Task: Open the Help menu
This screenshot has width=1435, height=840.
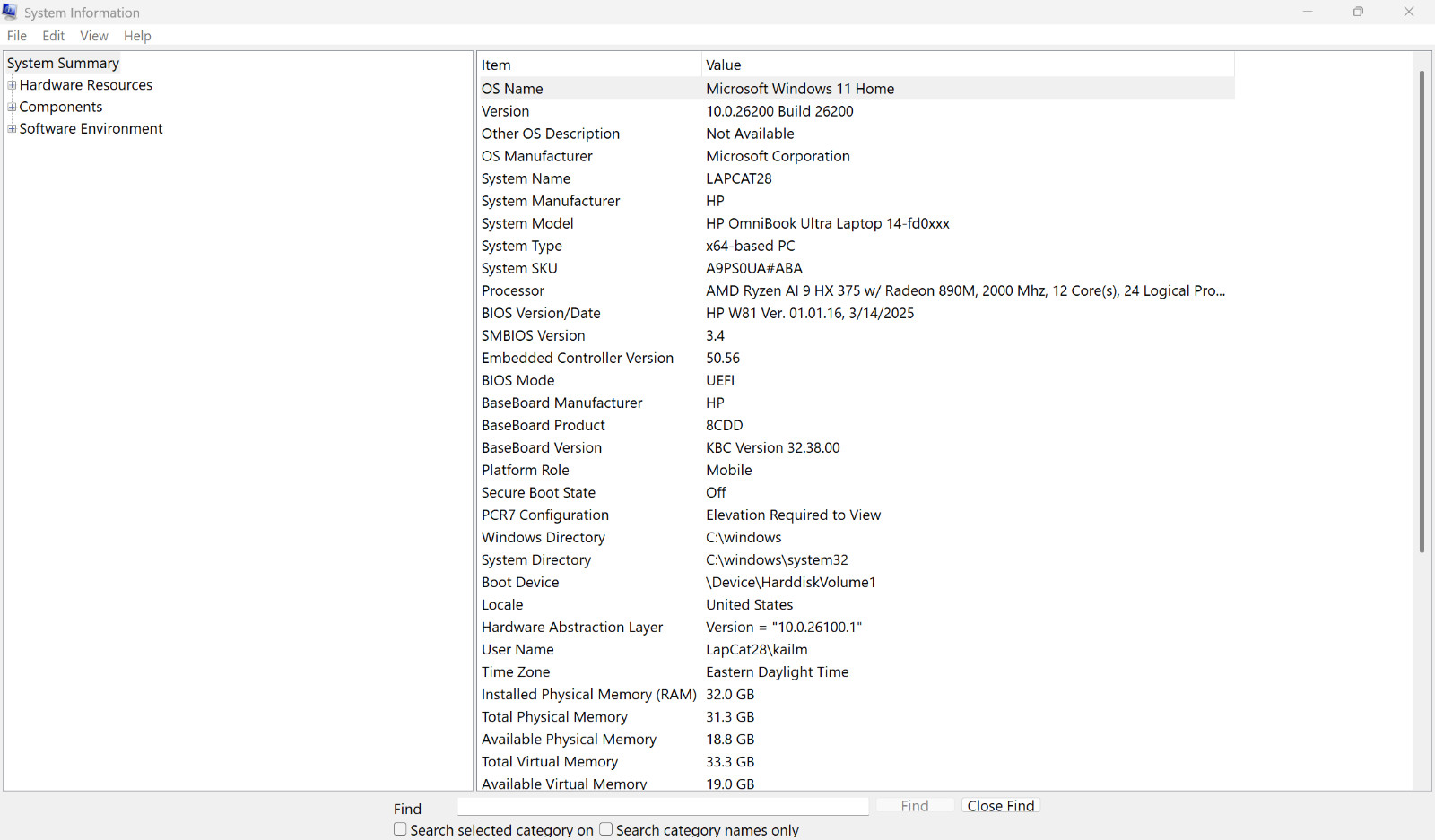Action: point(137,36)
